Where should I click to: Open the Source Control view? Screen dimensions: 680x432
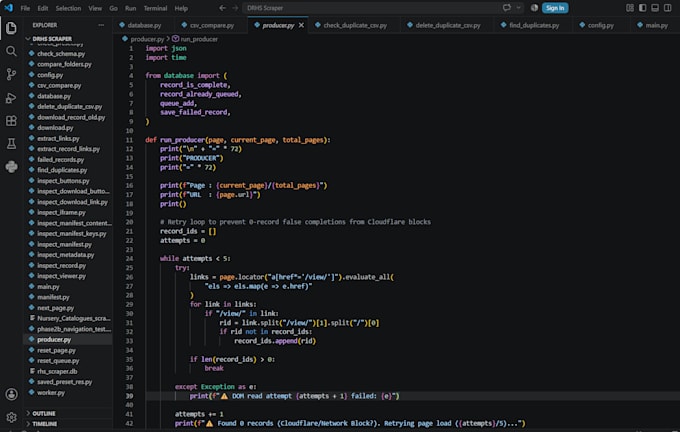[x=11, y=75]
